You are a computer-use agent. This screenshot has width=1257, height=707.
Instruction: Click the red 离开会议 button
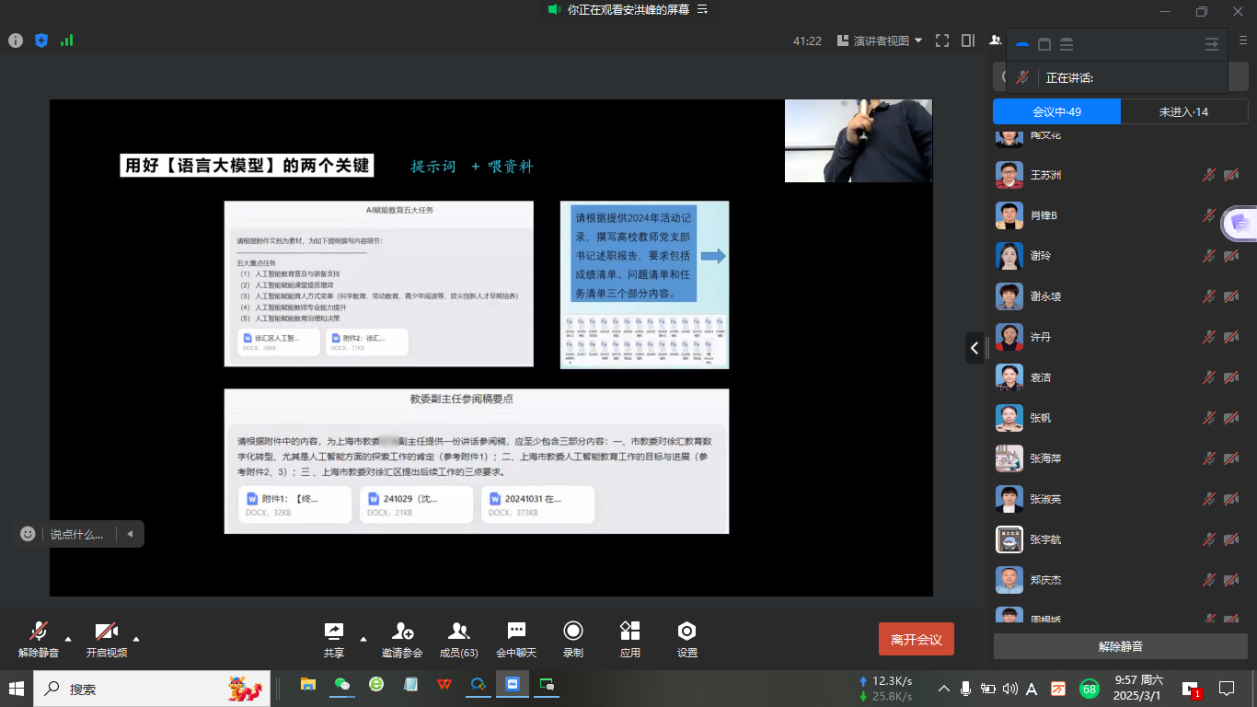(916, 639)
